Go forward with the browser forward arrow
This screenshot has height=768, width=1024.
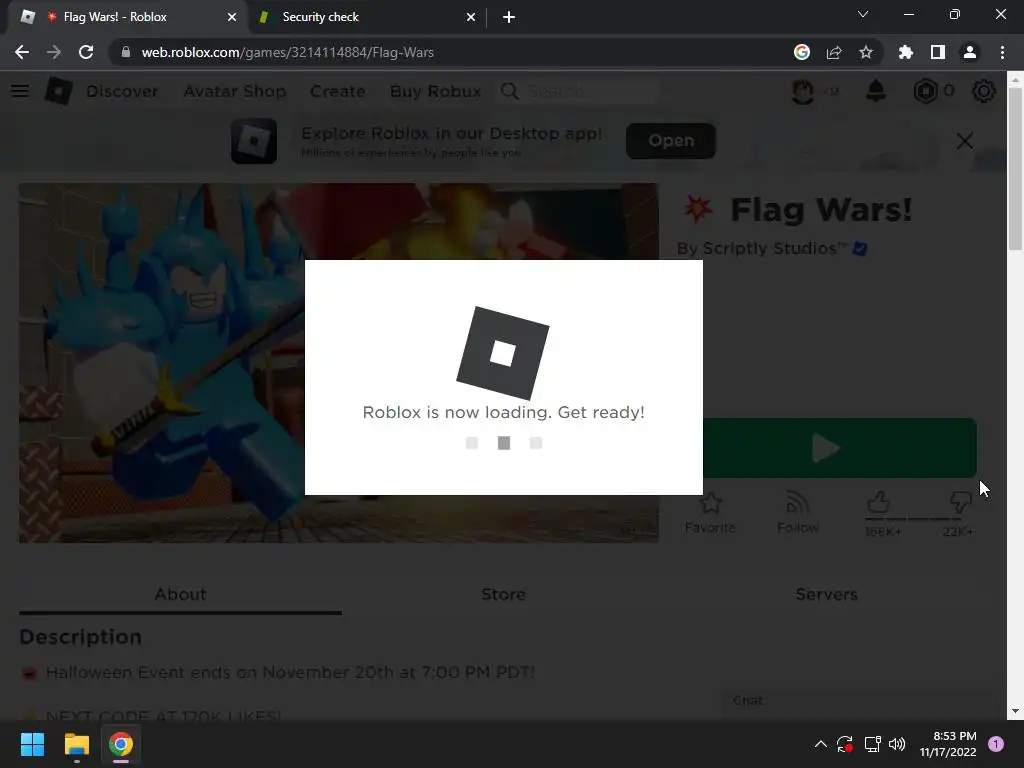tap(54, 52)
